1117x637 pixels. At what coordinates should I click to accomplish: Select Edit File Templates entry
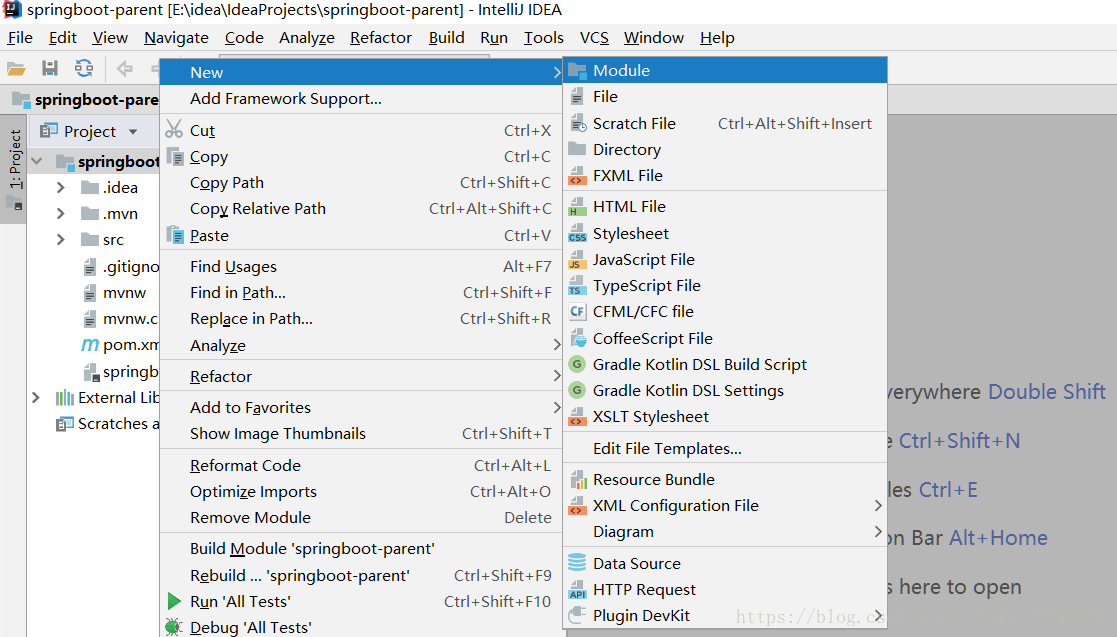tap(725, 449)
